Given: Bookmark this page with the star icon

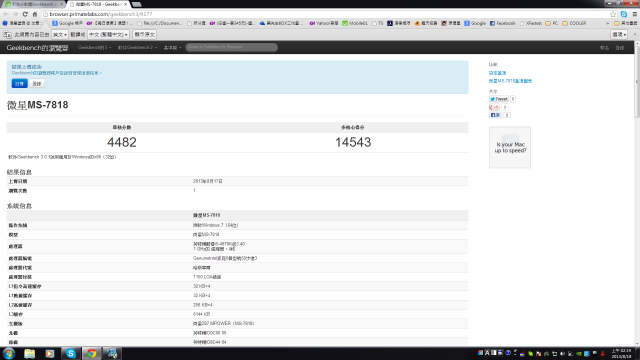Looking at the screenshot, I should click(613, 14).
